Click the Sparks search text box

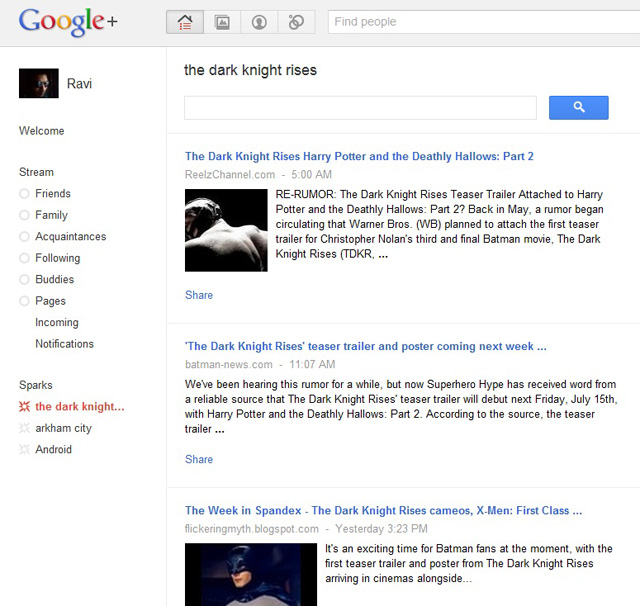click(x=360, y=107)
